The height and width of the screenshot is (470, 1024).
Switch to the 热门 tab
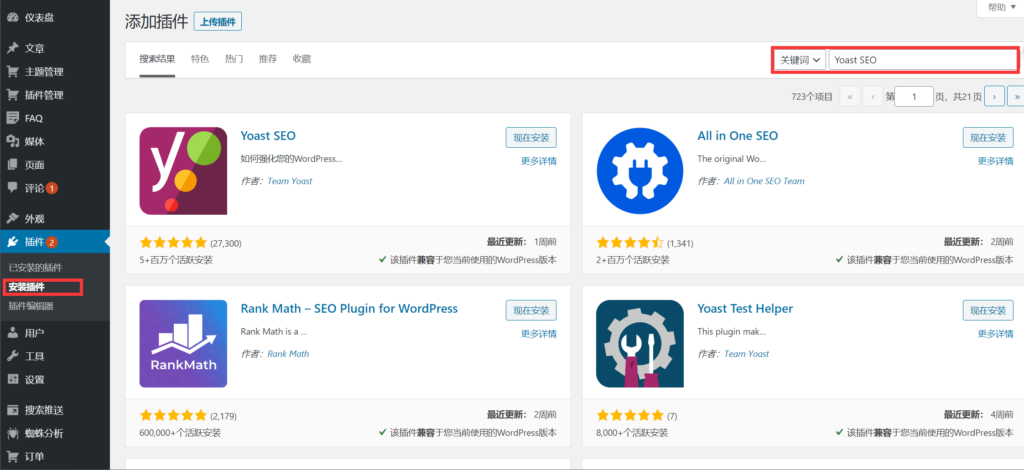(x=234, y=59)
